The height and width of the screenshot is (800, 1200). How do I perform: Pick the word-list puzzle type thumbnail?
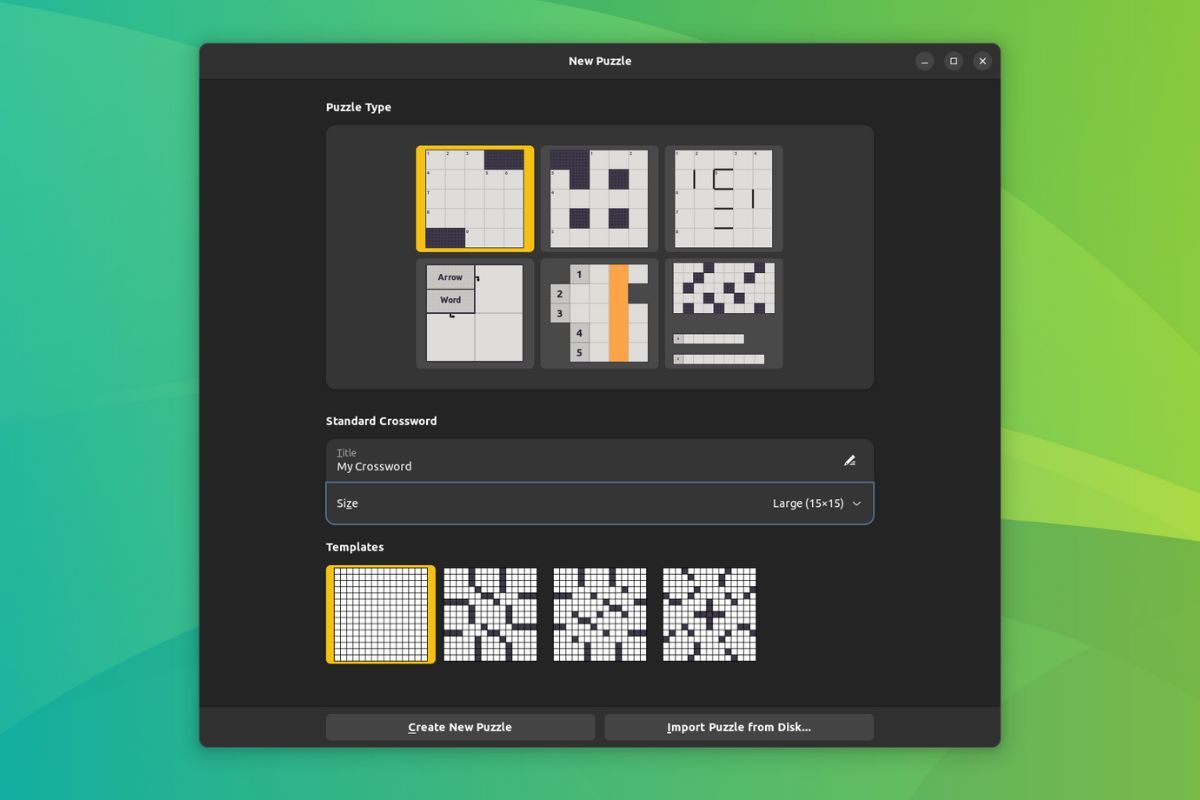pyautogui.click(x=723, y=313)
